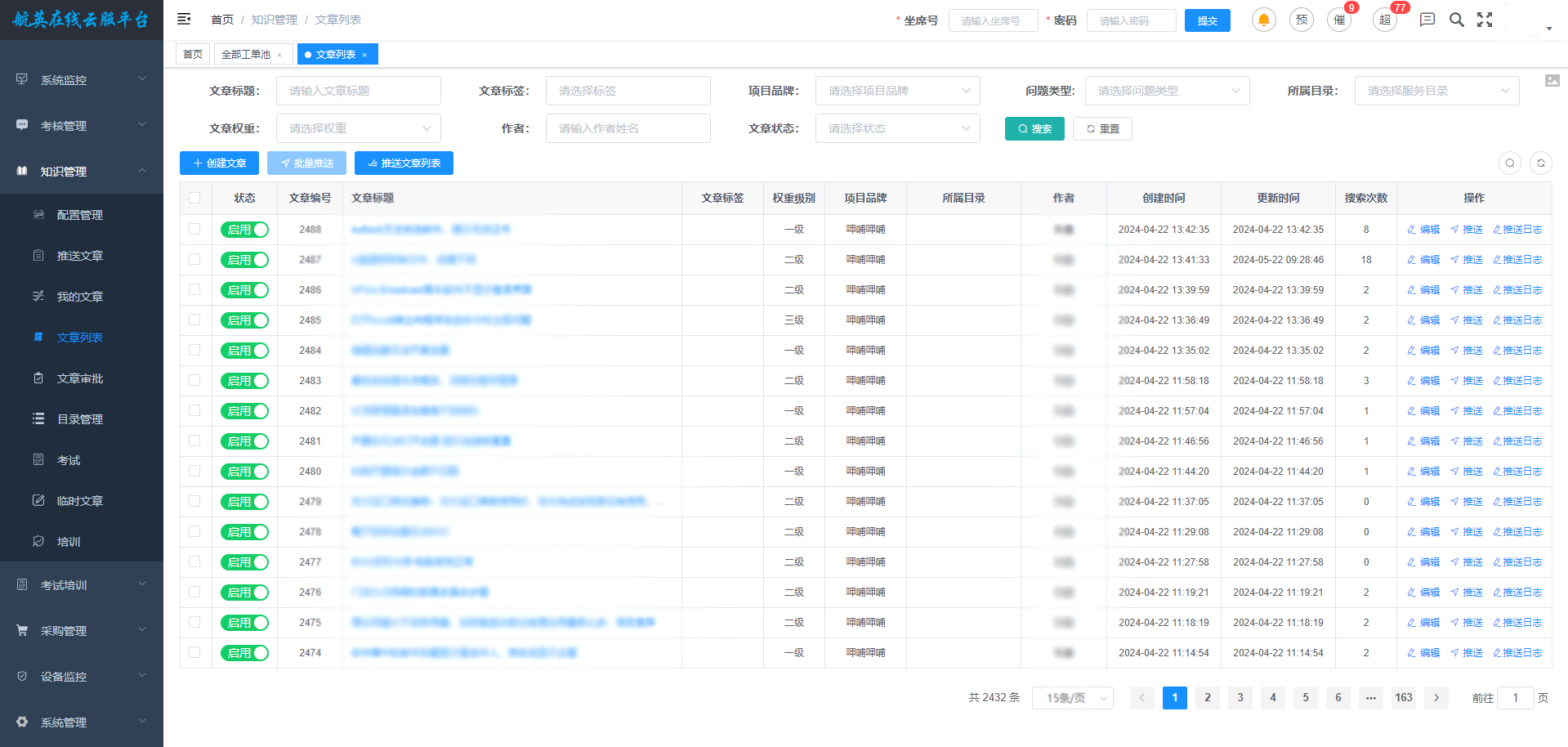1568x747 pixels.
Task: Switch to the 全部工单池 tab
Action: point(246,55)
